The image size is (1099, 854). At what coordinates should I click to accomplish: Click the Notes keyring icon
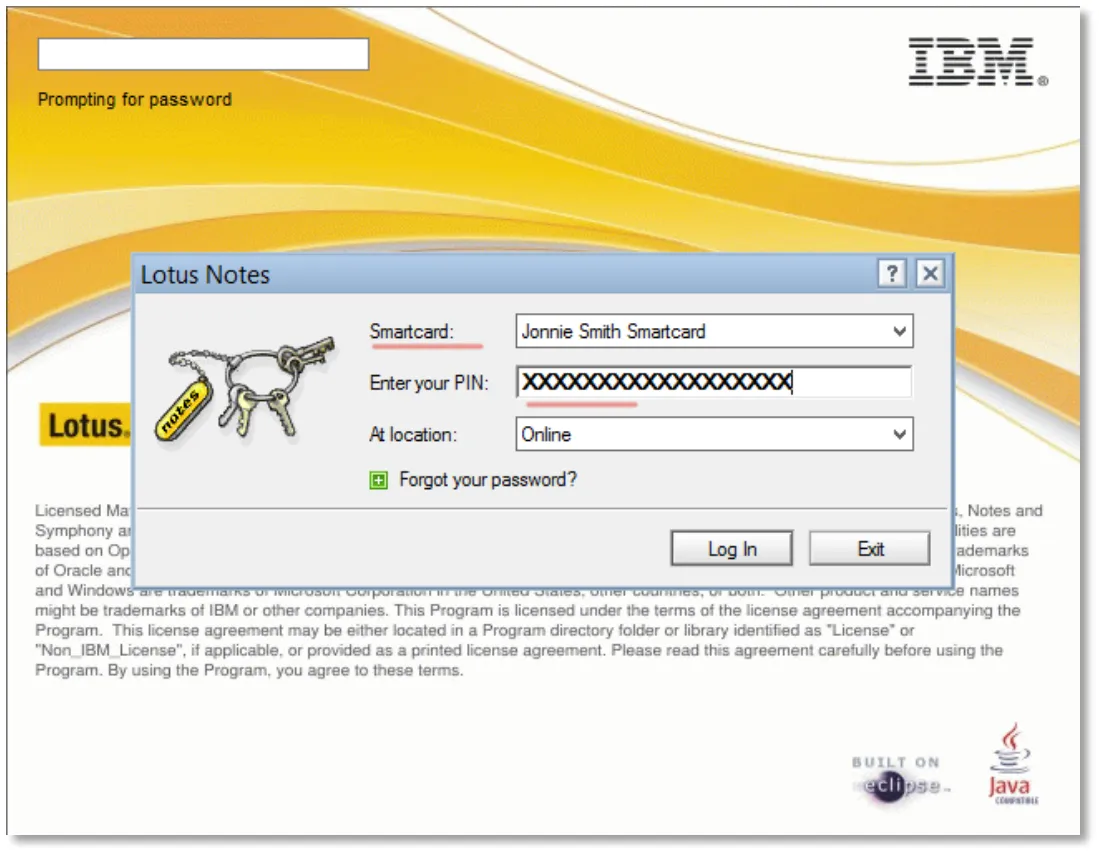[245, 391]
